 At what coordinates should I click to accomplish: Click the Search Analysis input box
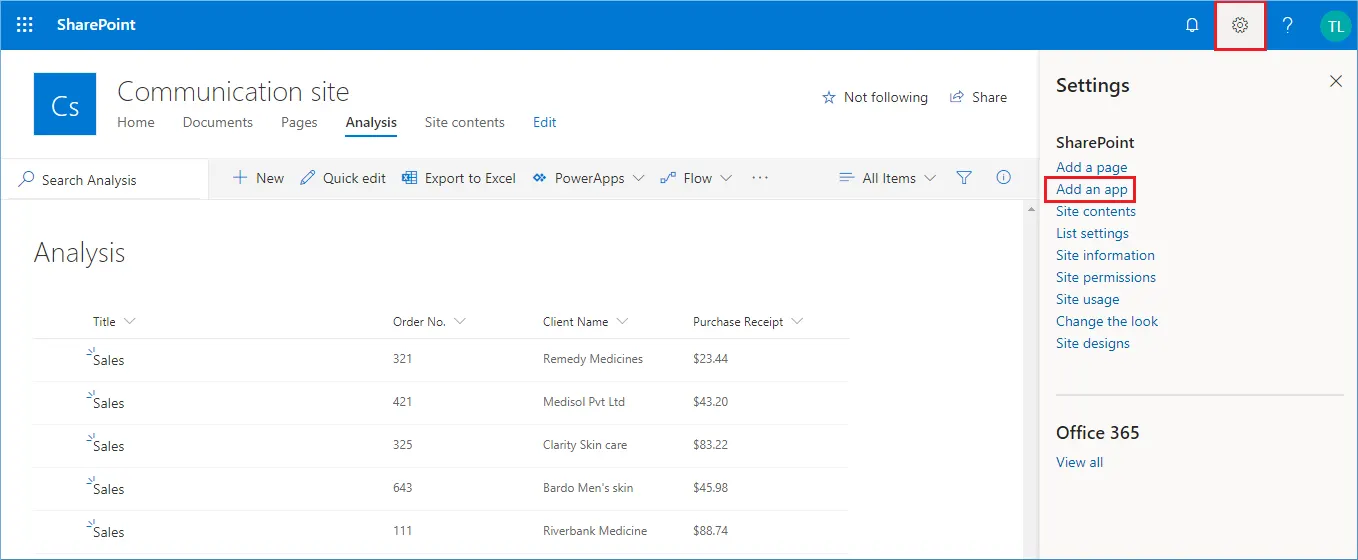pos(105,180)
